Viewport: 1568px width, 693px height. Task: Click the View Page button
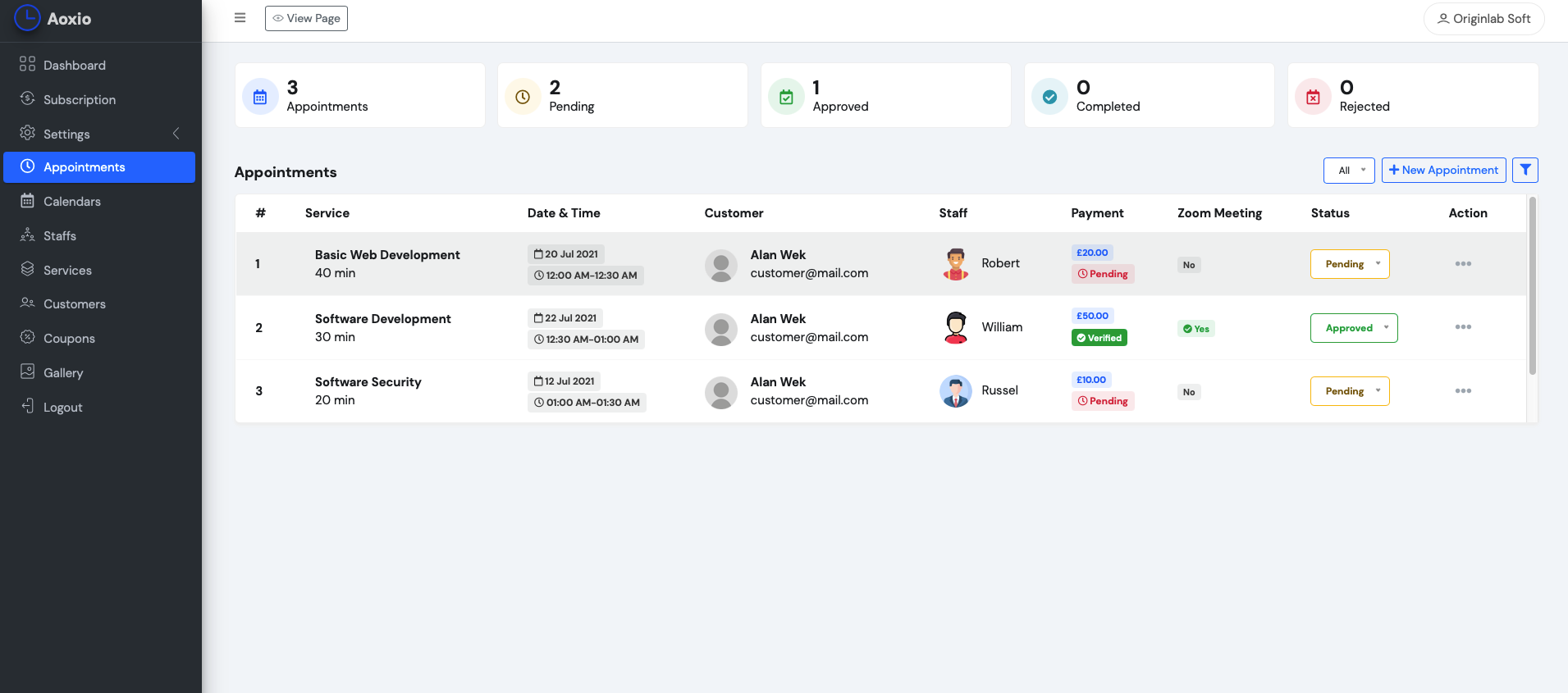306,18
